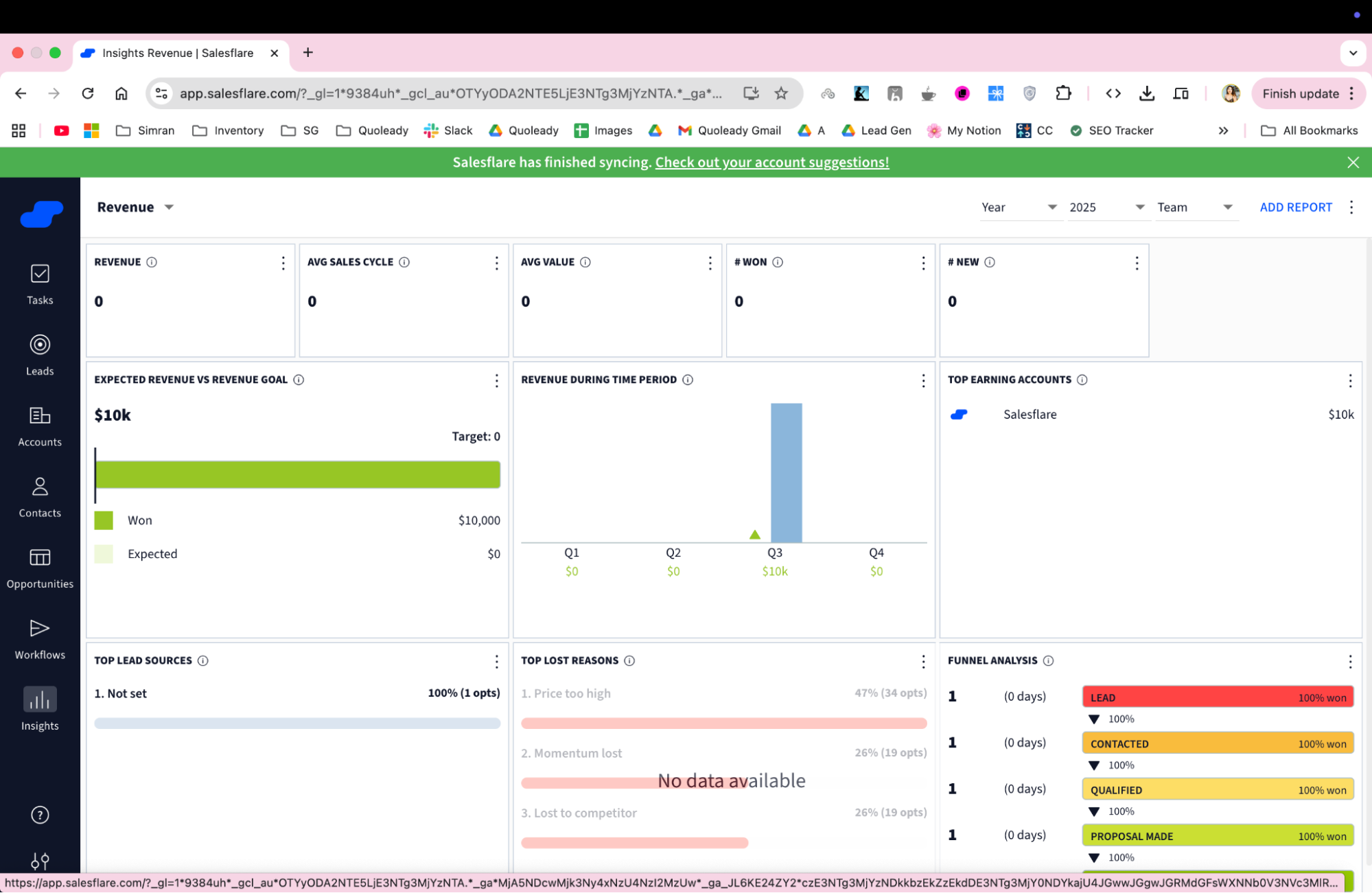Open the kebab menu on REVENUE card
The height and width of the screenshot is (893, 1372).
(x=283, y=262)
